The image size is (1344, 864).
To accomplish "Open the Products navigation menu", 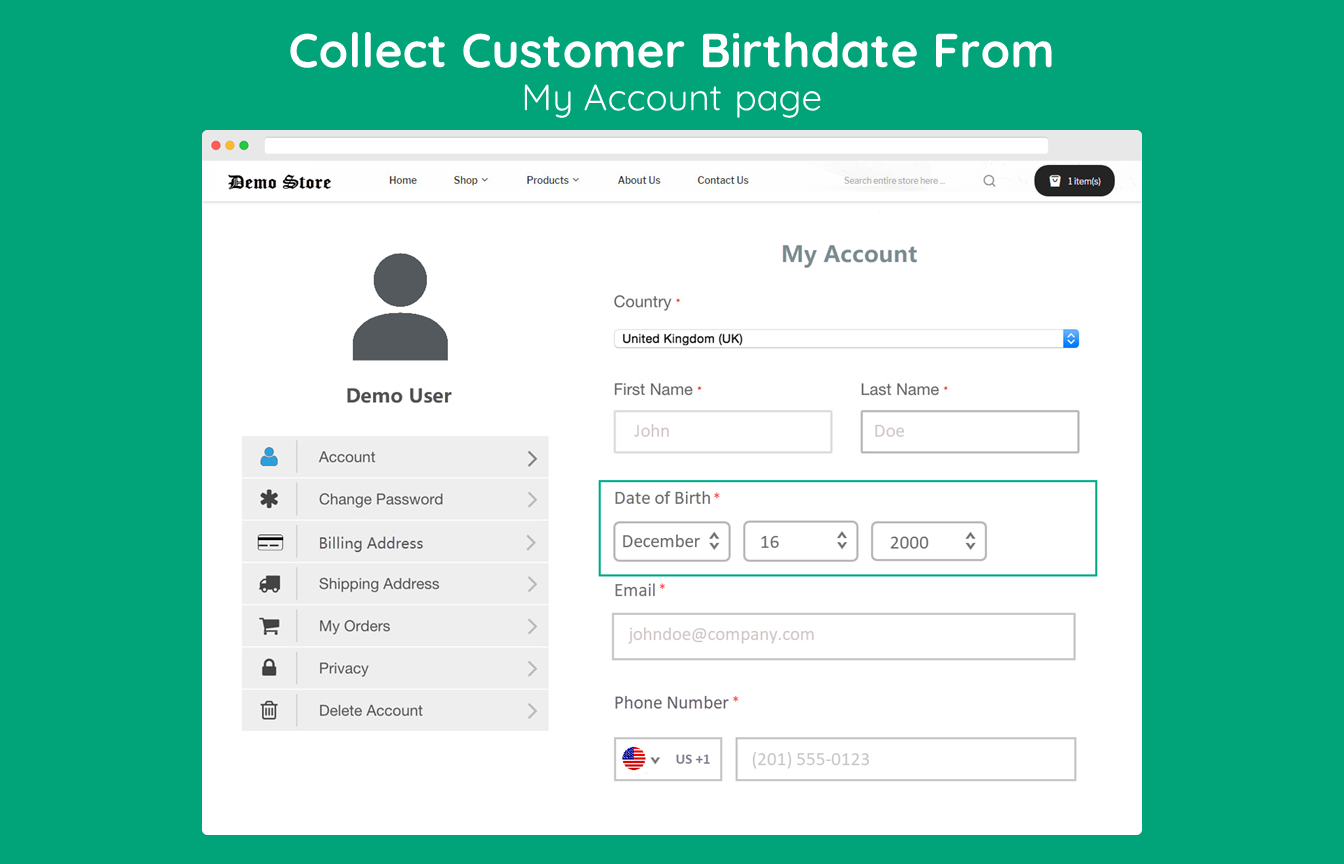I will click(x=552, y=181).
